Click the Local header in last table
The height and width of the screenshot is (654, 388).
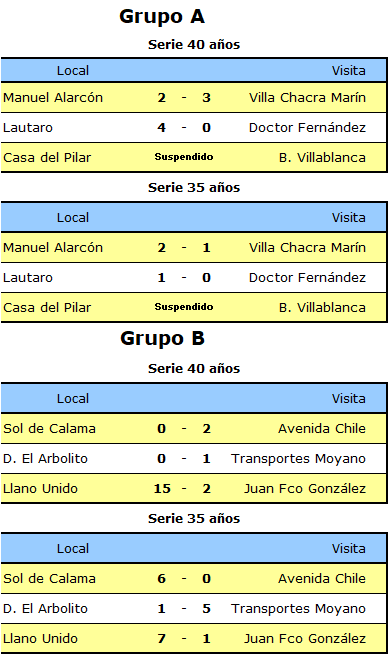(73, 549)
